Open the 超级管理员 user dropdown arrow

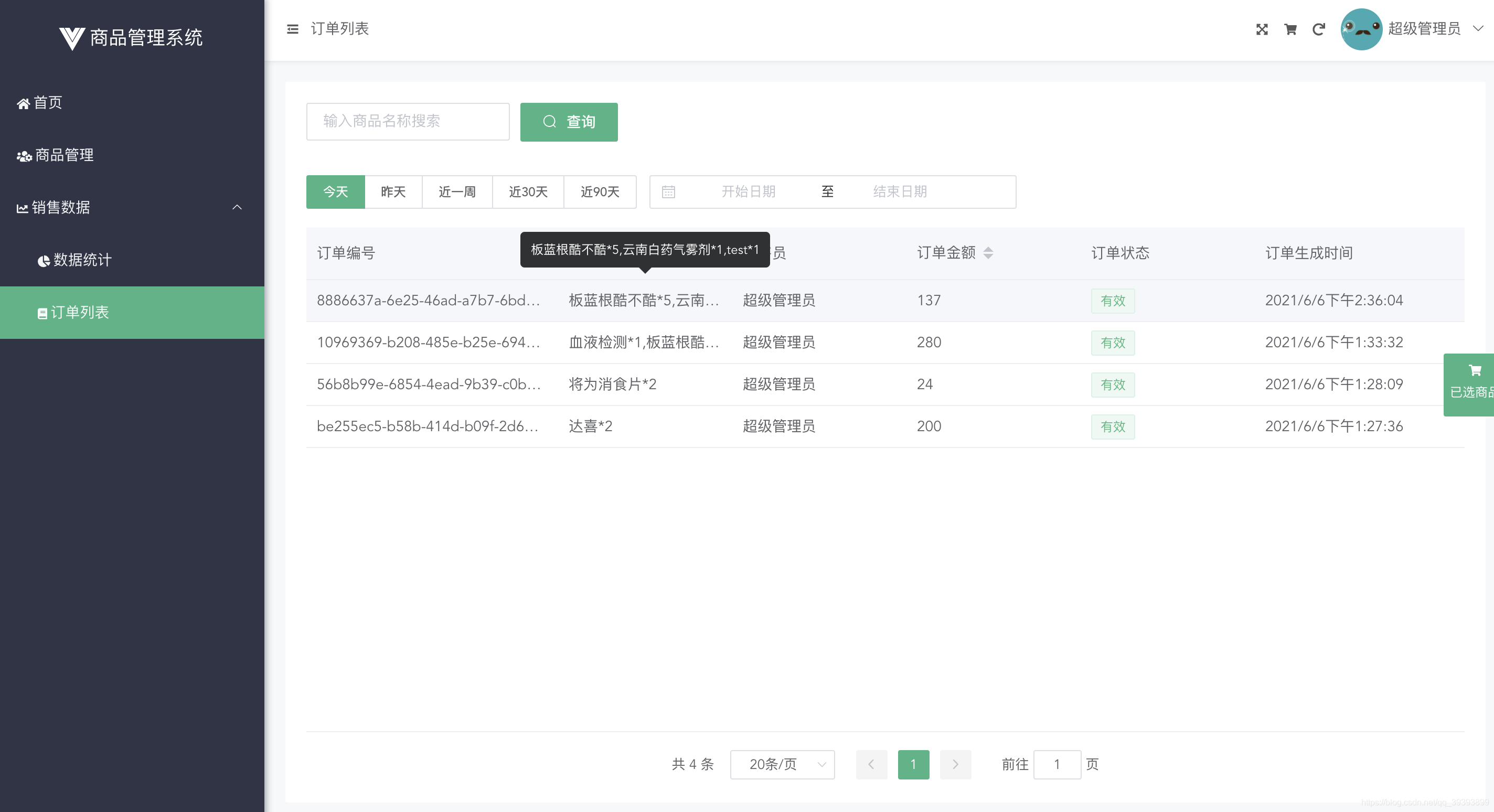coord(1478,28)
